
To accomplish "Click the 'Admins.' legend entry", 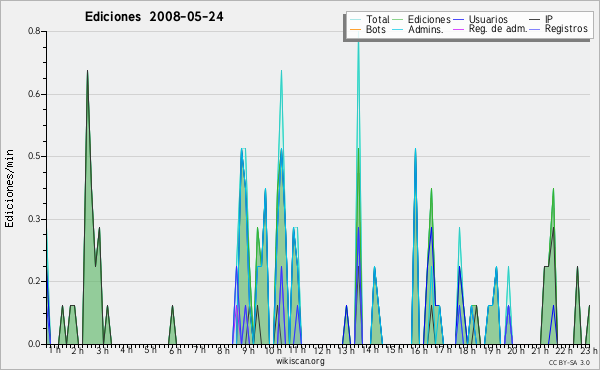I will [x=418, y=29].
